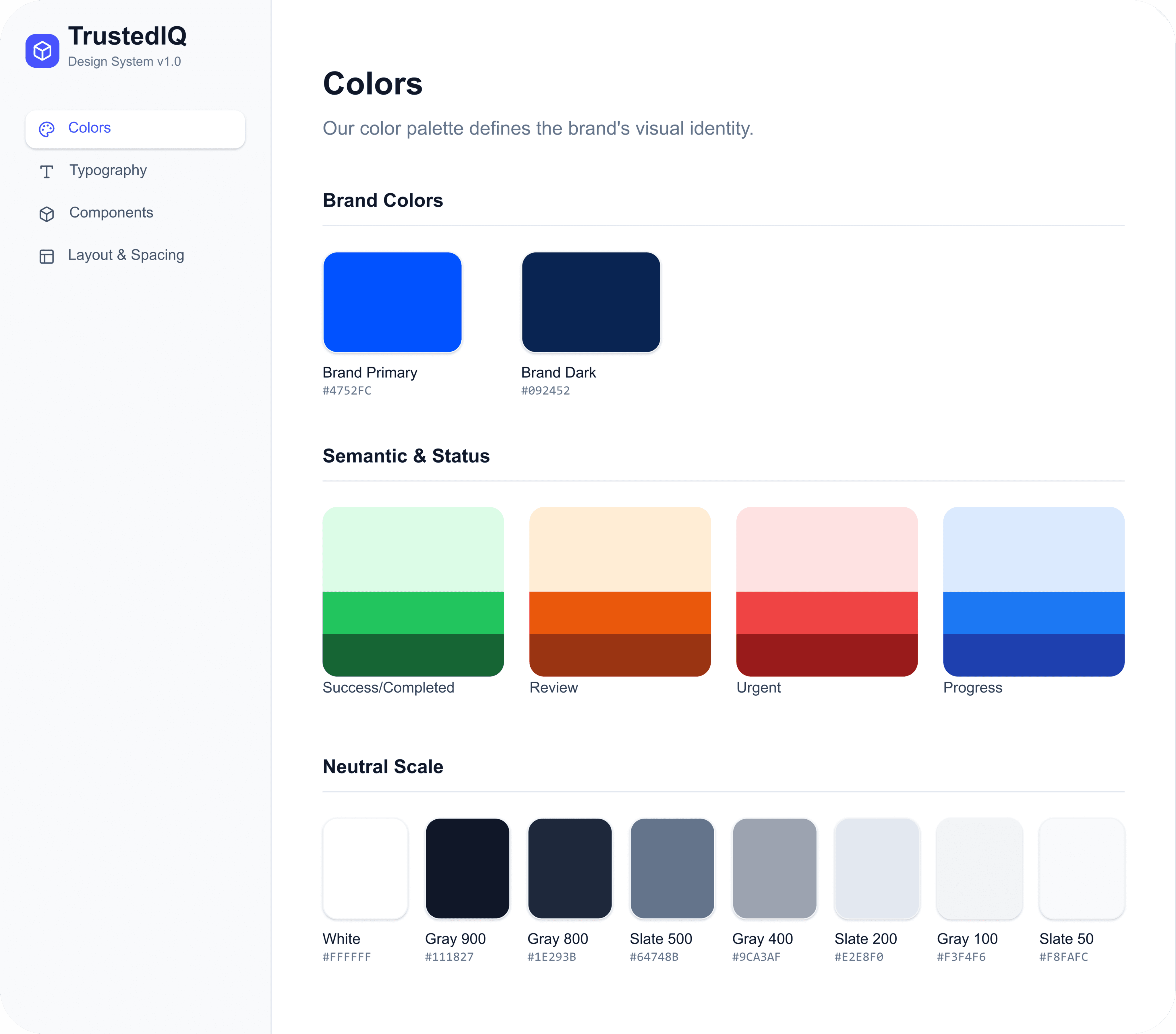The width and height of the screenshot is (1176, 1034).
Task: Choose the Gray 400 swatch
Action: [774, 868]
